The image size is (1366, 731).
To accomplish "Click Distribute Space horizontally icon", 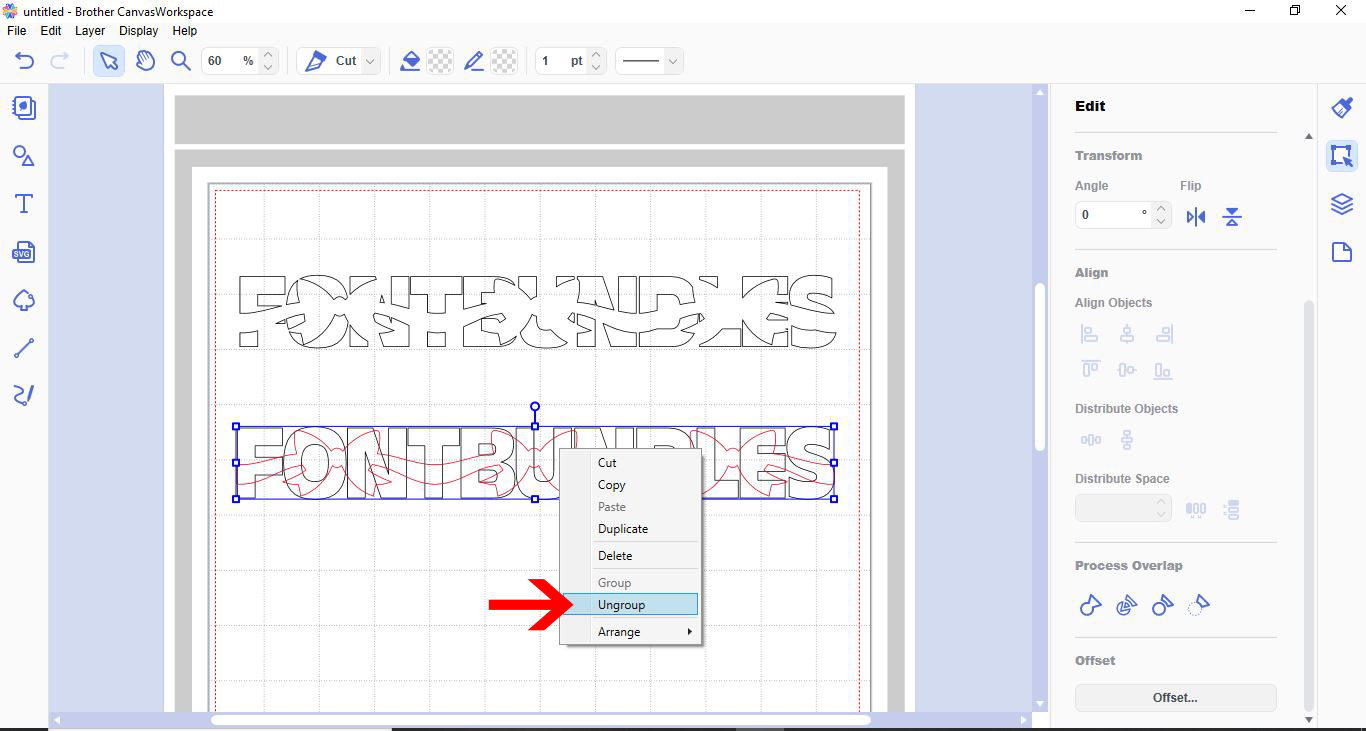I will [1196, 509].
